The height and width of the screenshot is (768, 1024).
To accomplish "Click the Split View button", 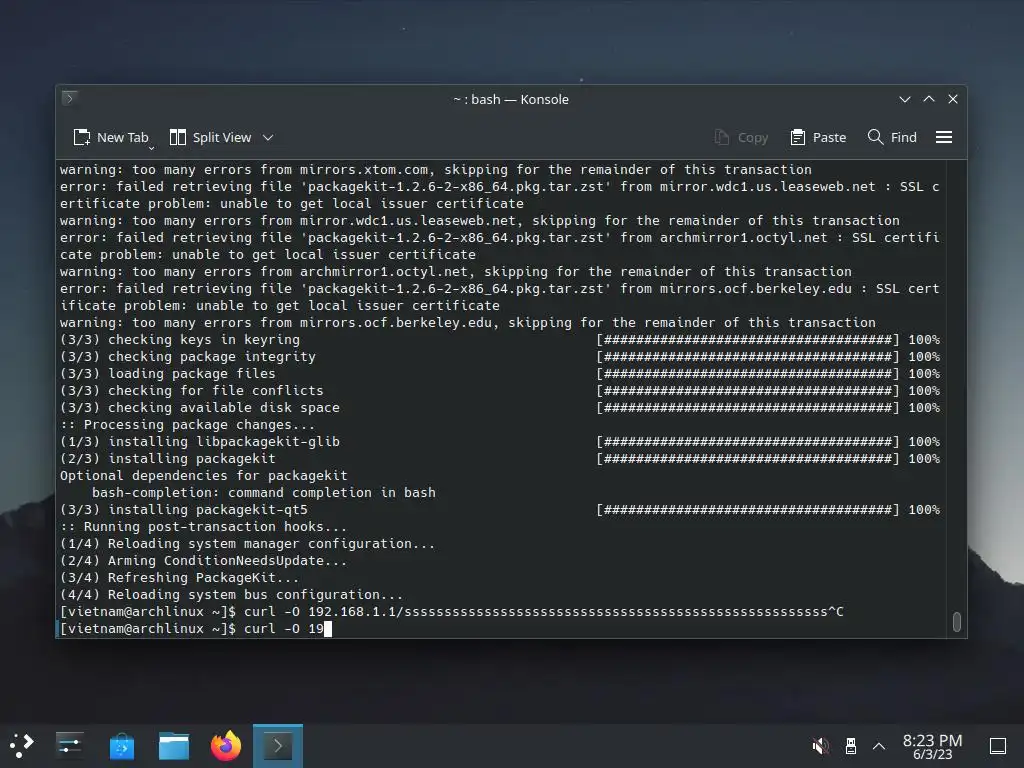I will (x=210, y=137).
